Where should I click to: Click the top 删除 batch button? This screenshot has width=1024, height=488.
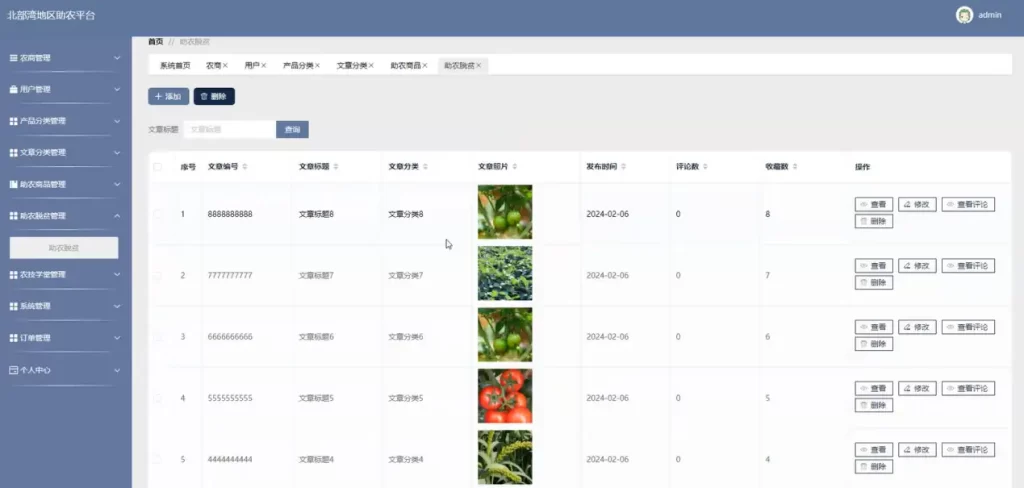pos(214,97)
